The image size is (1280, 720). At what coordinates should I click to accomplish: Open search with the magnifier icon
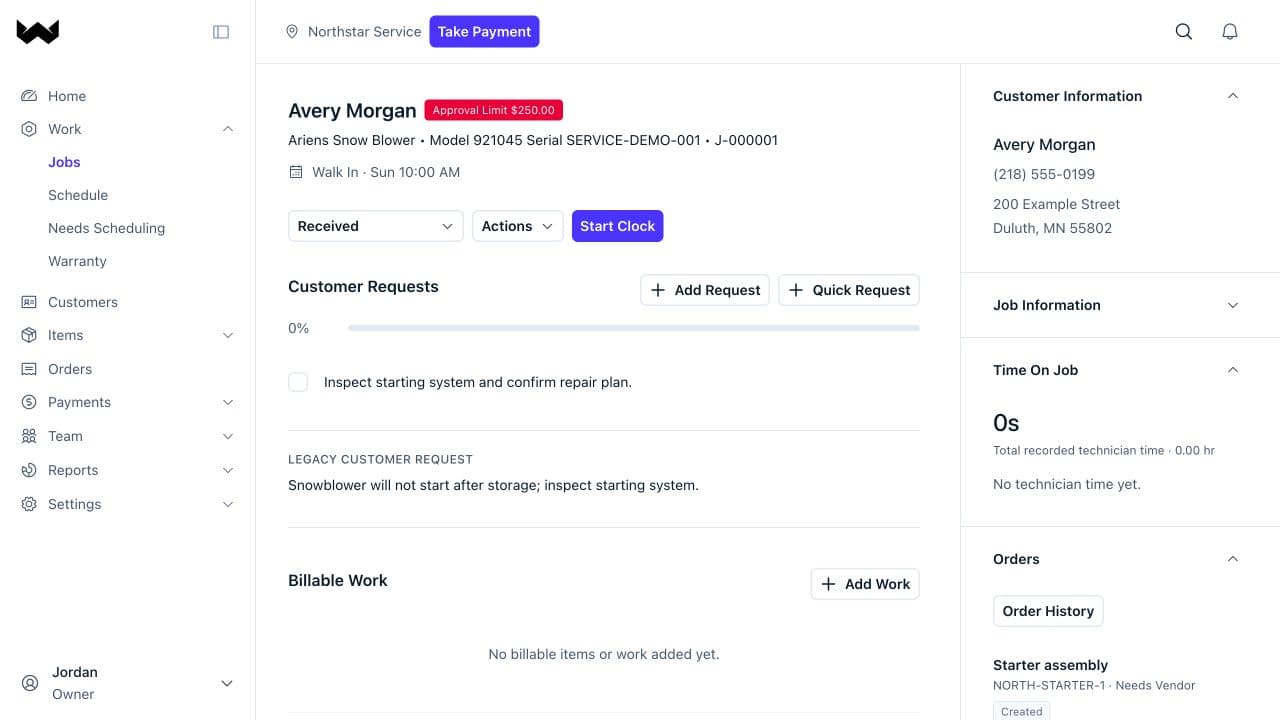click(x=1184, y=32)
